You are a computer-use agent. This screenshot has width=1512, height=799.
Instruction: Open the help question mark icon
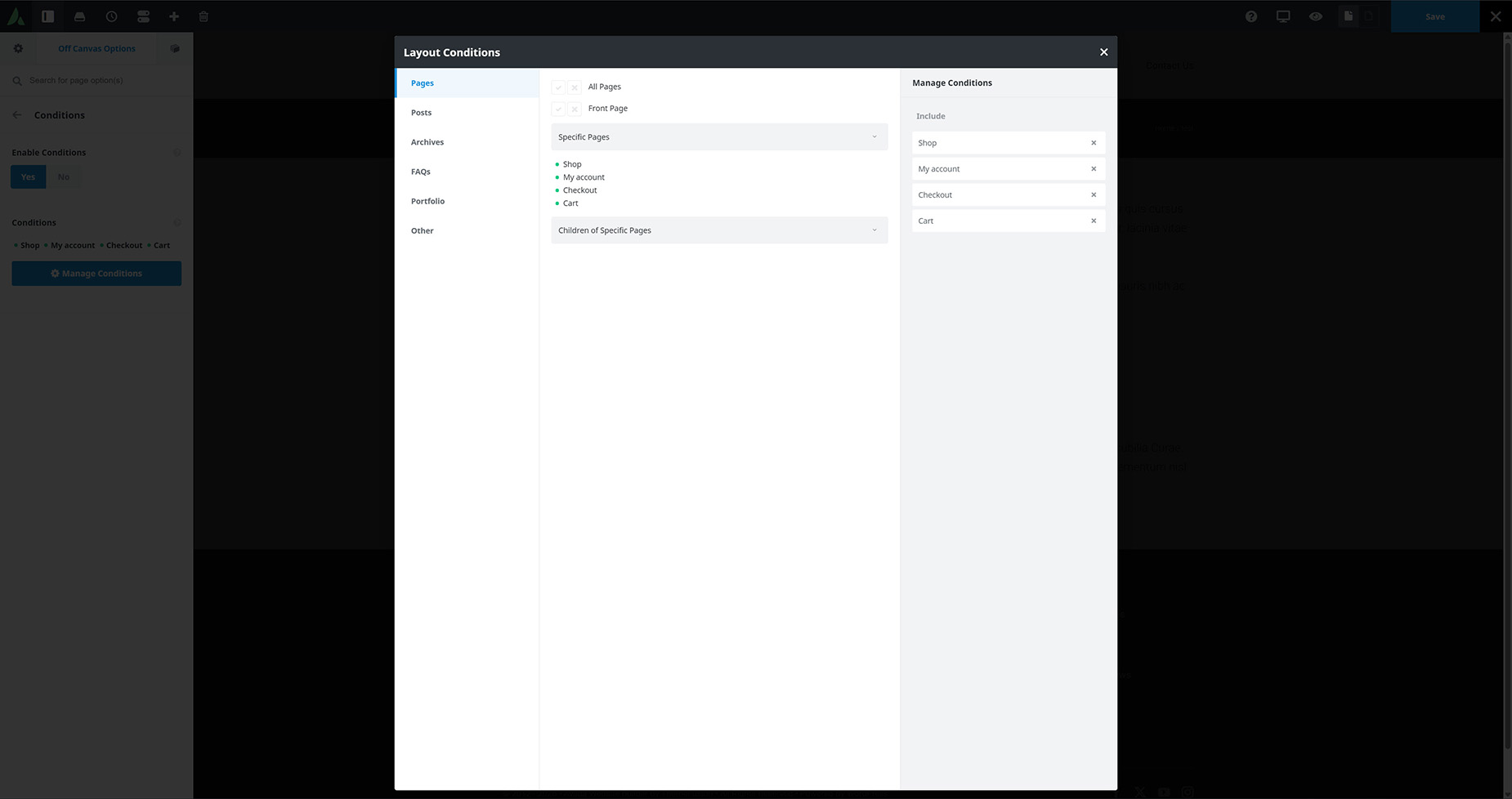[x=1251, y=16]
